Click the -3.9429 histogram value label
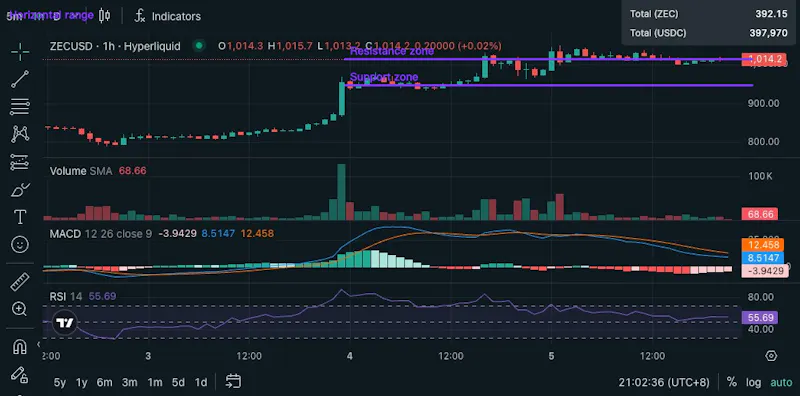This screenshot has height=396, width=800. click(x=764, y=271)
